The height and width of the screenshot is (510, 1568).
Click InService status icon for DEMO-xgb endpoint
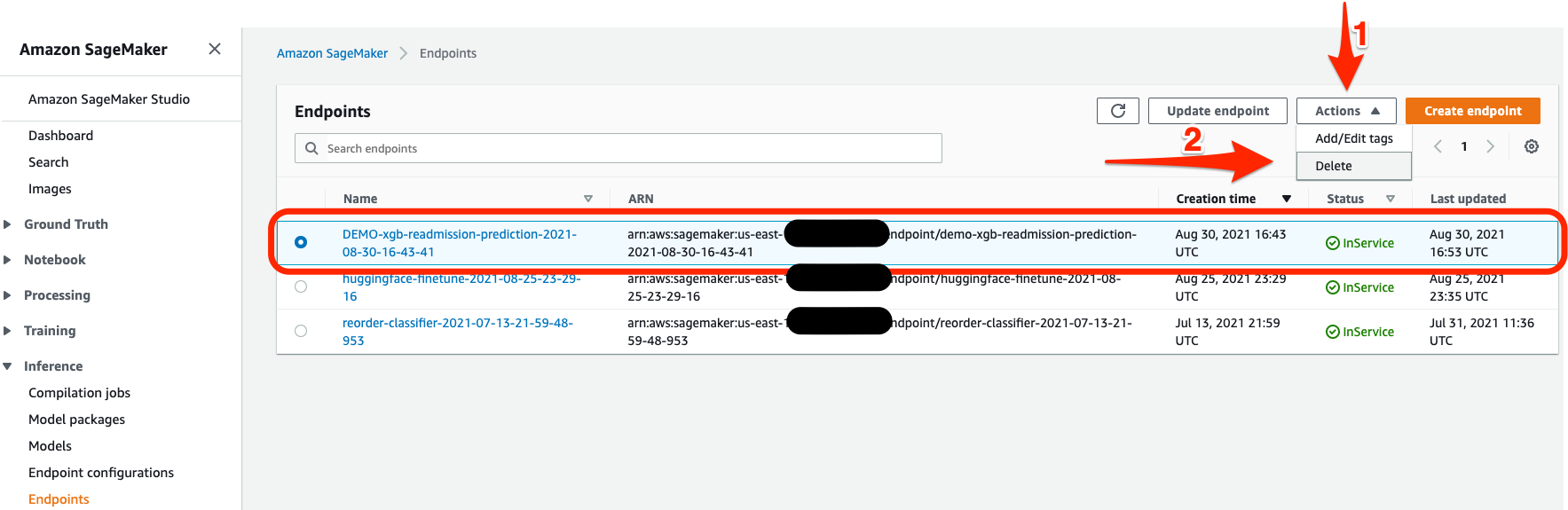1332,243
